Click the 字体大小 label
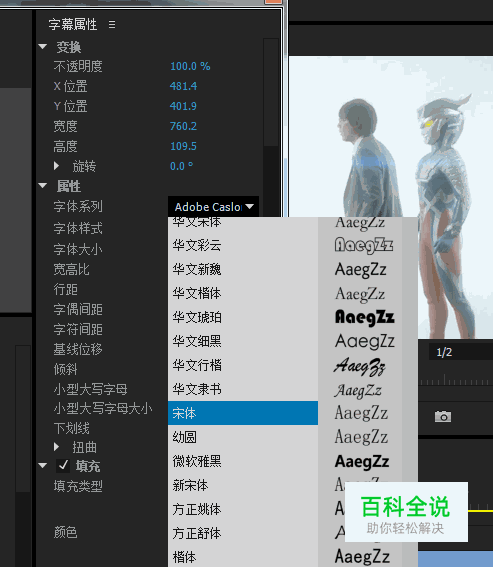Screen dimensions: 493x567 click(78, 249)
